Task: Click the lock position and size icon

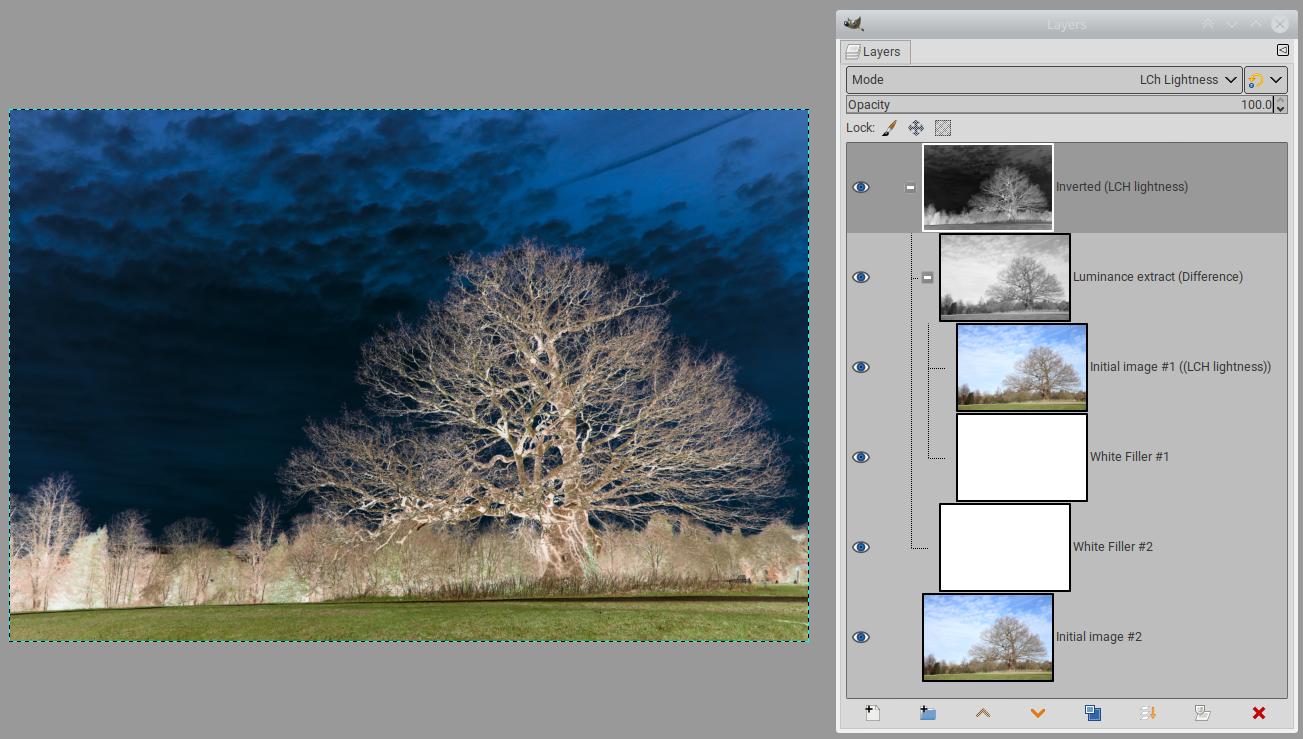Action: 915,128
